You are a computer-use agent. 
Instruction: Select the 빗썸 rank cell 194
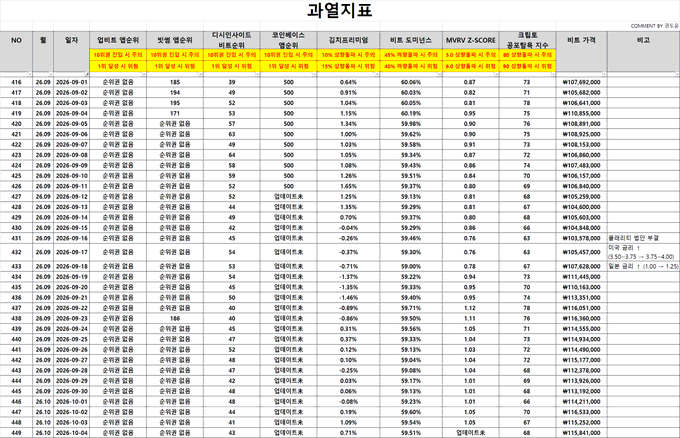coord(175,92)
